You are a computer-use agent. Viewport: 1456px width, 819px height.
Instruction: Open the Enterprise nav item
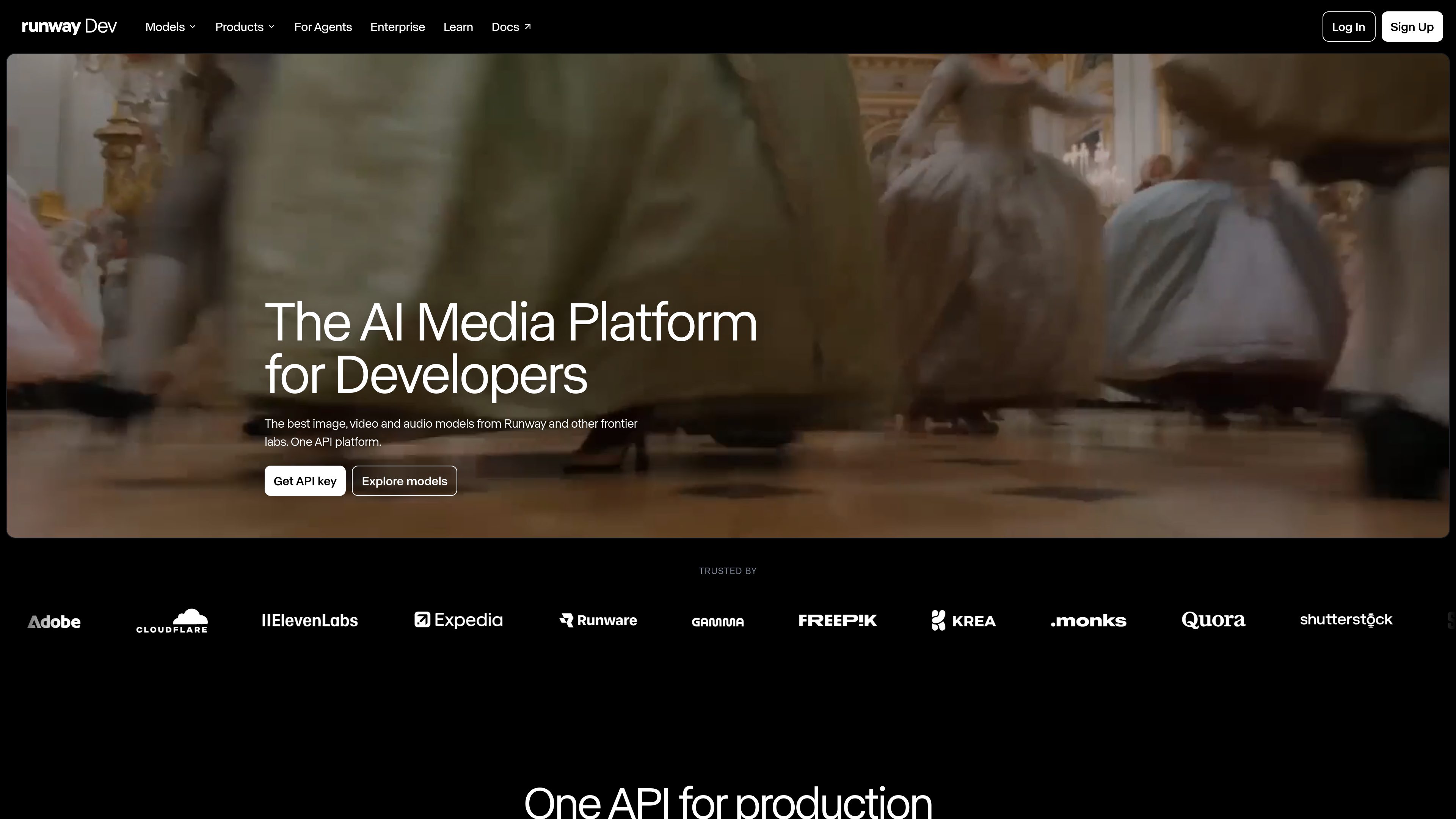(x=397, y=27)
